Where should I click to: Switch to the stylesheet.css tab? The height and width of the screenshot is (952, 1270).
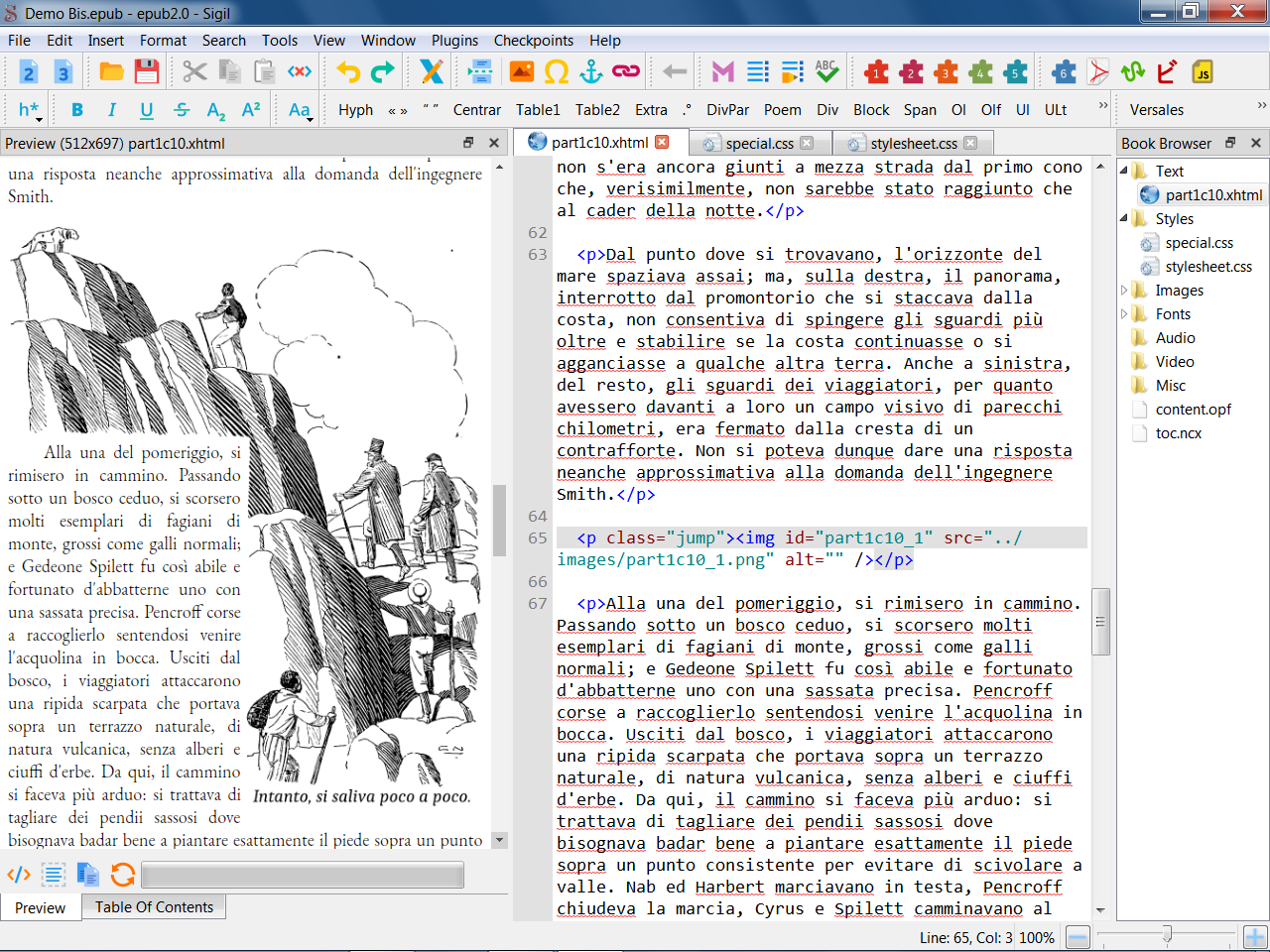914,143
